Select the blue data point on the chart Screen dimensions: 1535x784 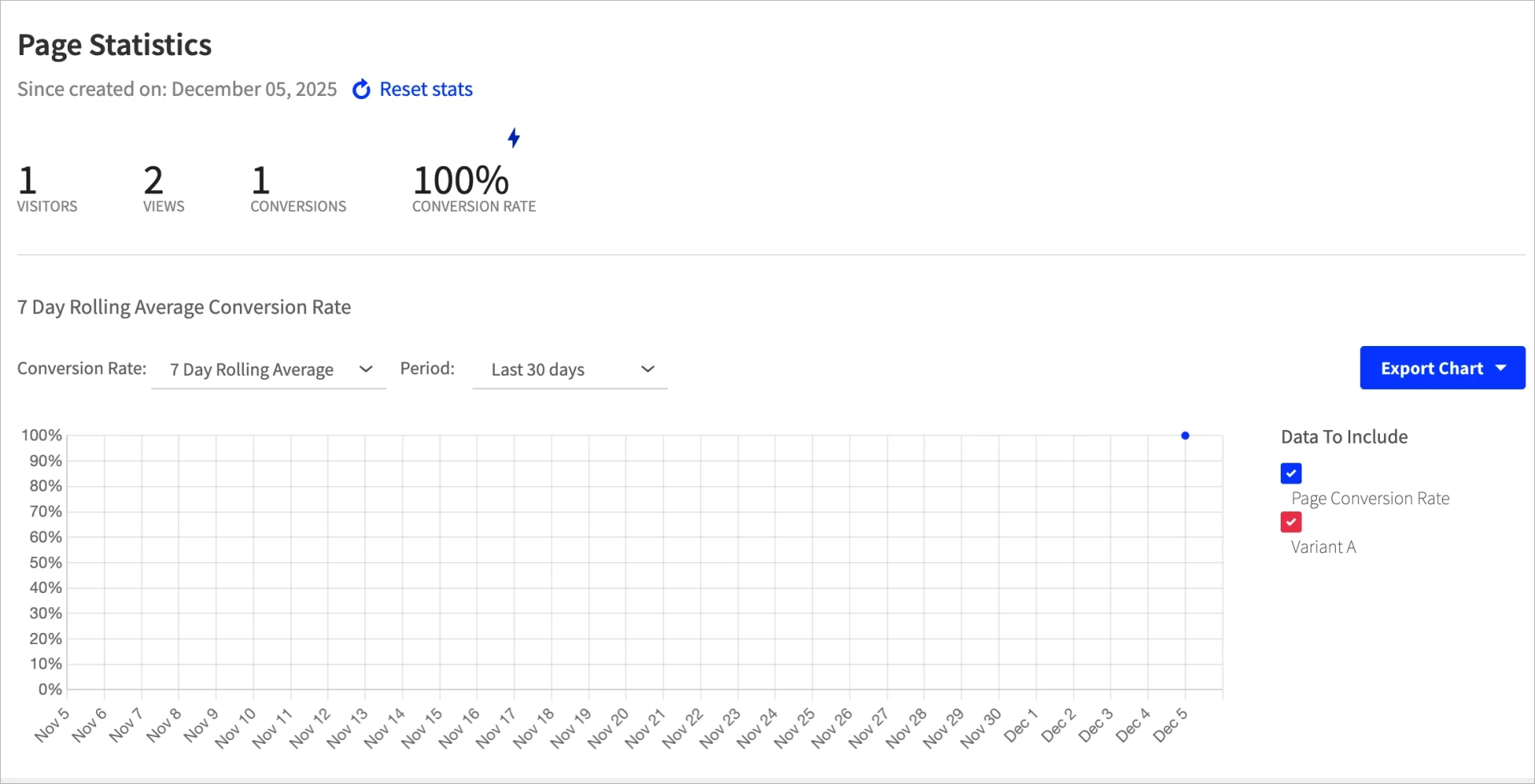pos(1185,436)
